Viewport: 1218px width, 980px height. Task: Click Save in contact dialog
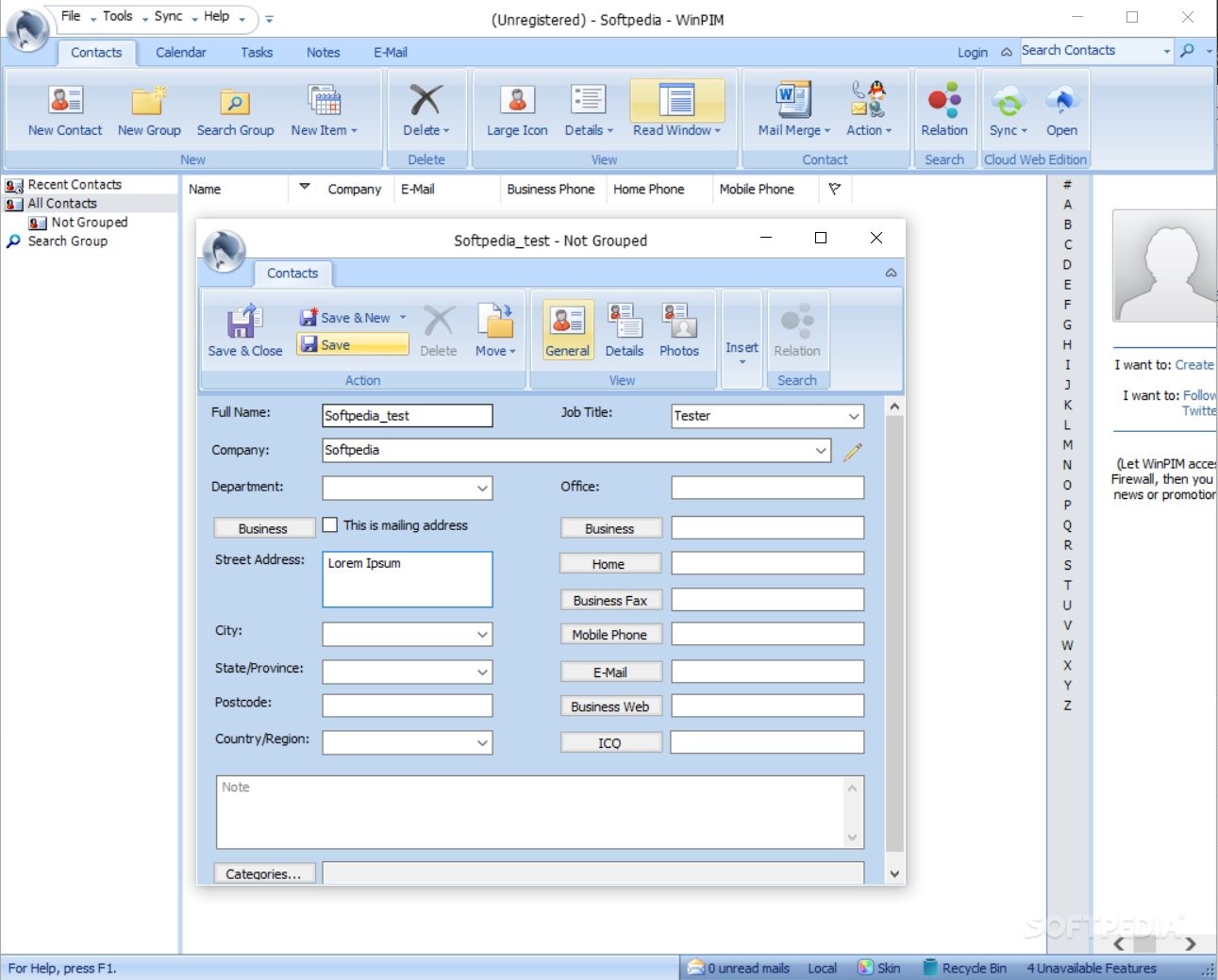click(353, 344)
